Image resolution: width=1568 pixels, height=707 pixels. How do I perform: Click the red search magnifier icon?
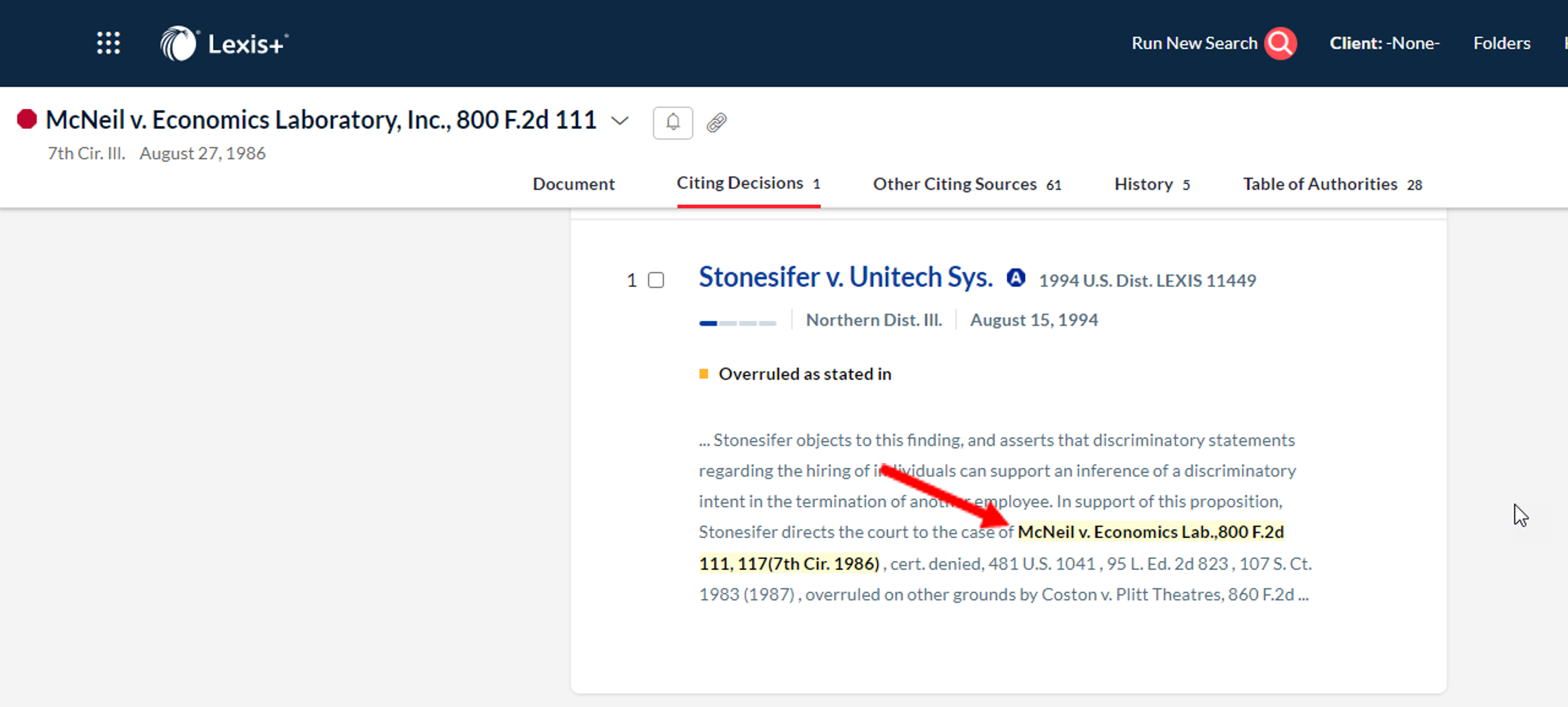coord(1280,43)
